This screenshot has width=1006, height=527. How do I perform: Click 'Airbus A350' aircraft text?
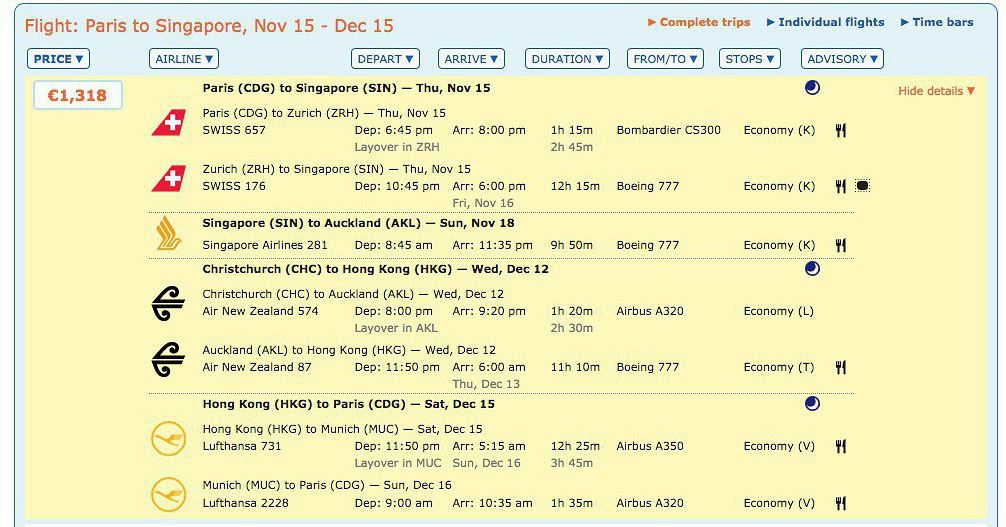point(650,446)
